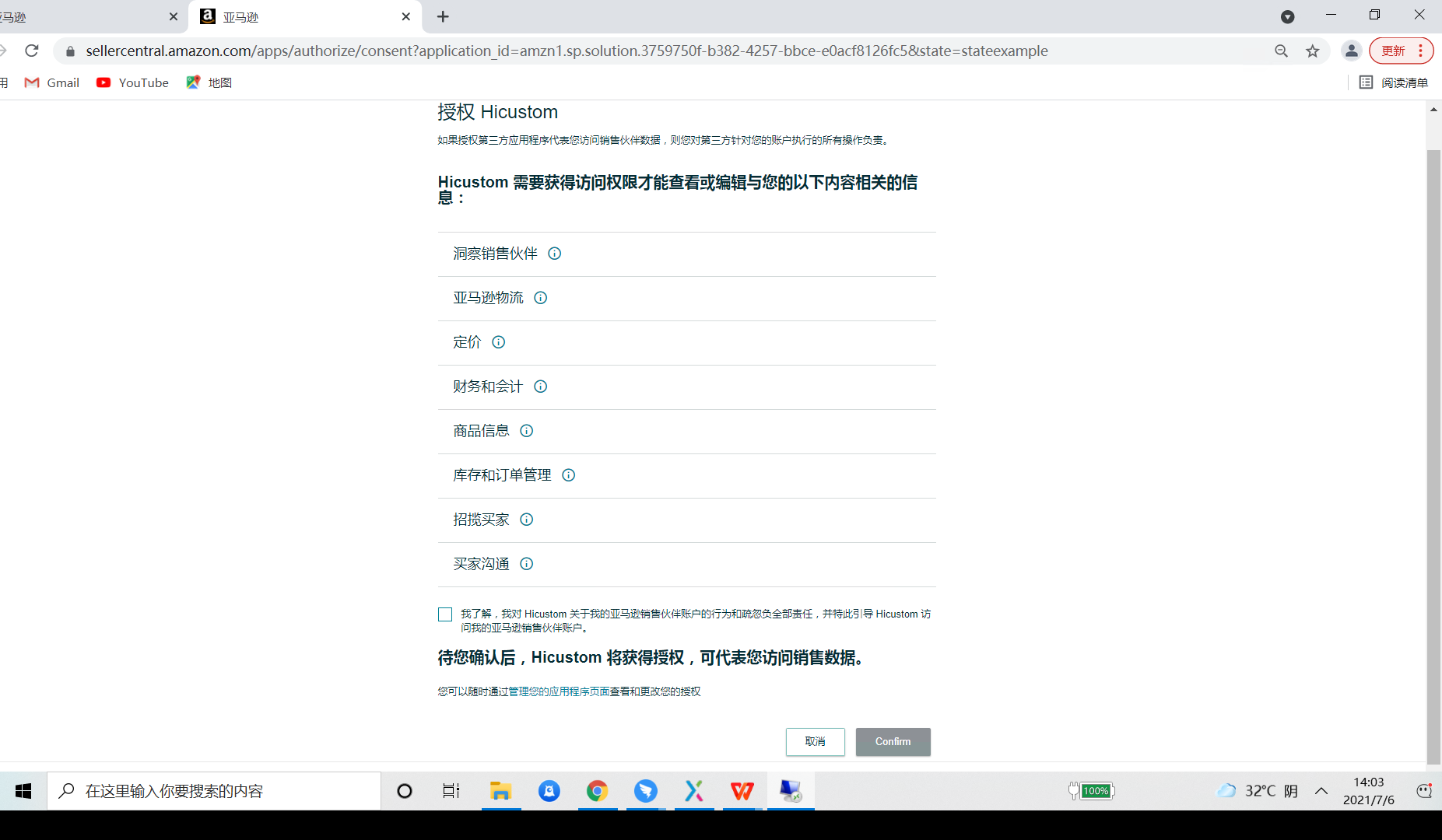Switch to the active 亚马逊 tab
Screen dimensions: 1442x840
(303, 16)
